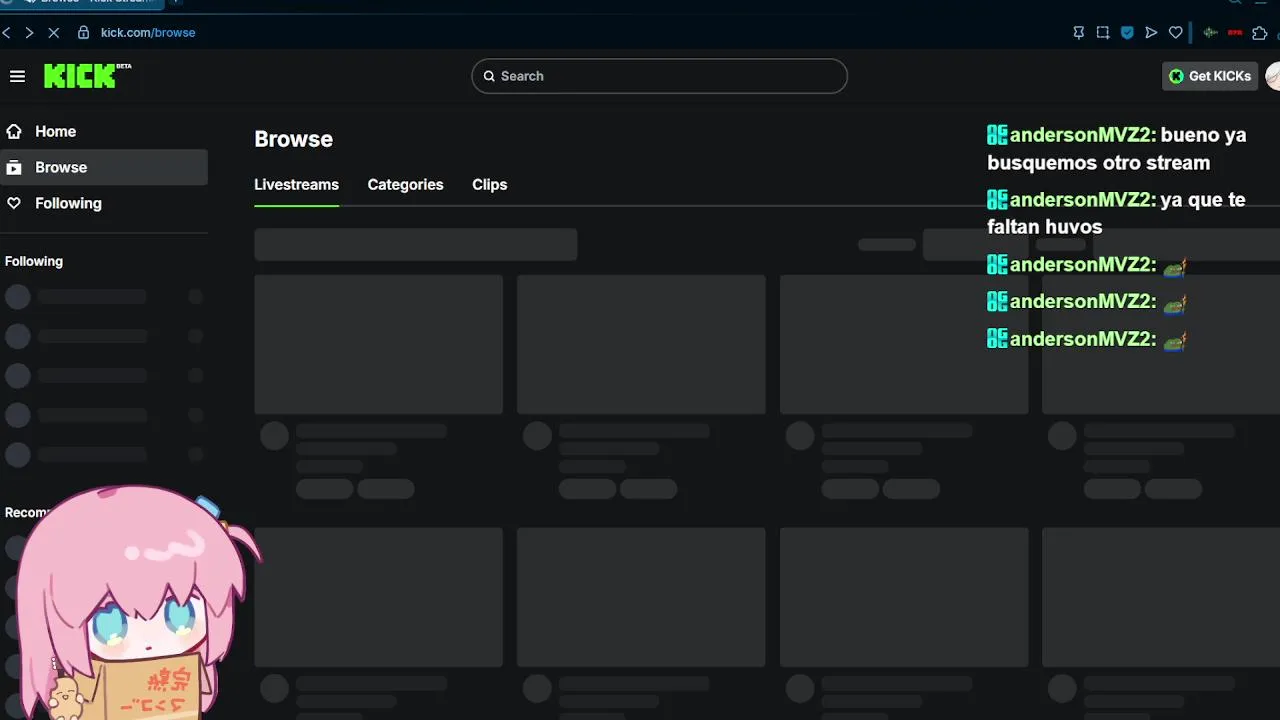Click the heart bookmark icon in toolbar
The width and height of the screenshot is (1280, 720).
tap(1176, 32)
